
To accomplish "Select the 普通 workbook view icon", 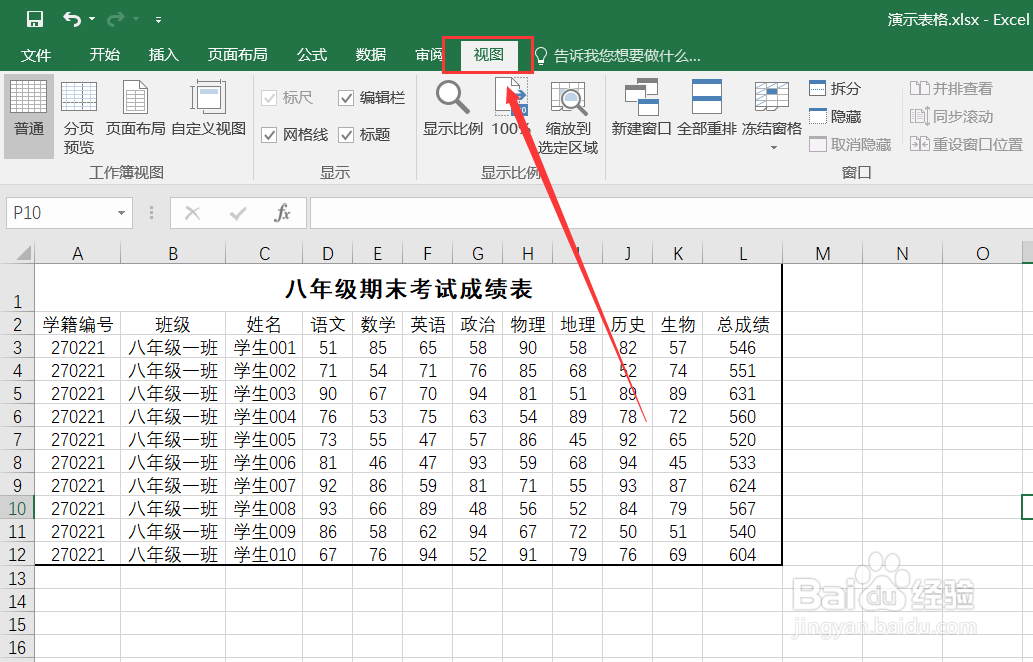I will click(x=28, y=117).
